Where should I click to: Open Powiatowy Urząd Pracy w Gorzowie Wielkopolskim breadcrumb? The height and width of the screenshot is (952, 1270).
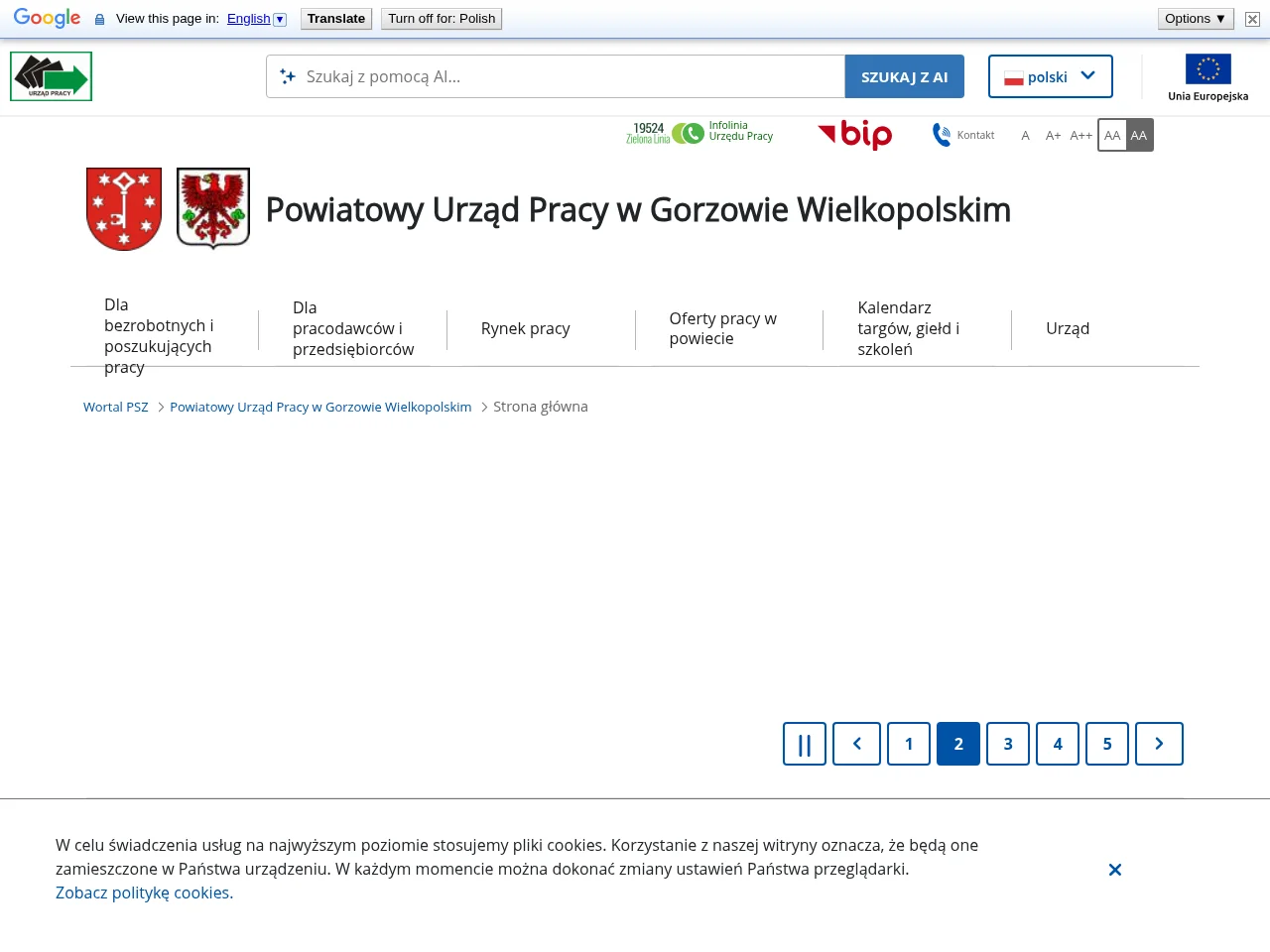pos(320,407)
